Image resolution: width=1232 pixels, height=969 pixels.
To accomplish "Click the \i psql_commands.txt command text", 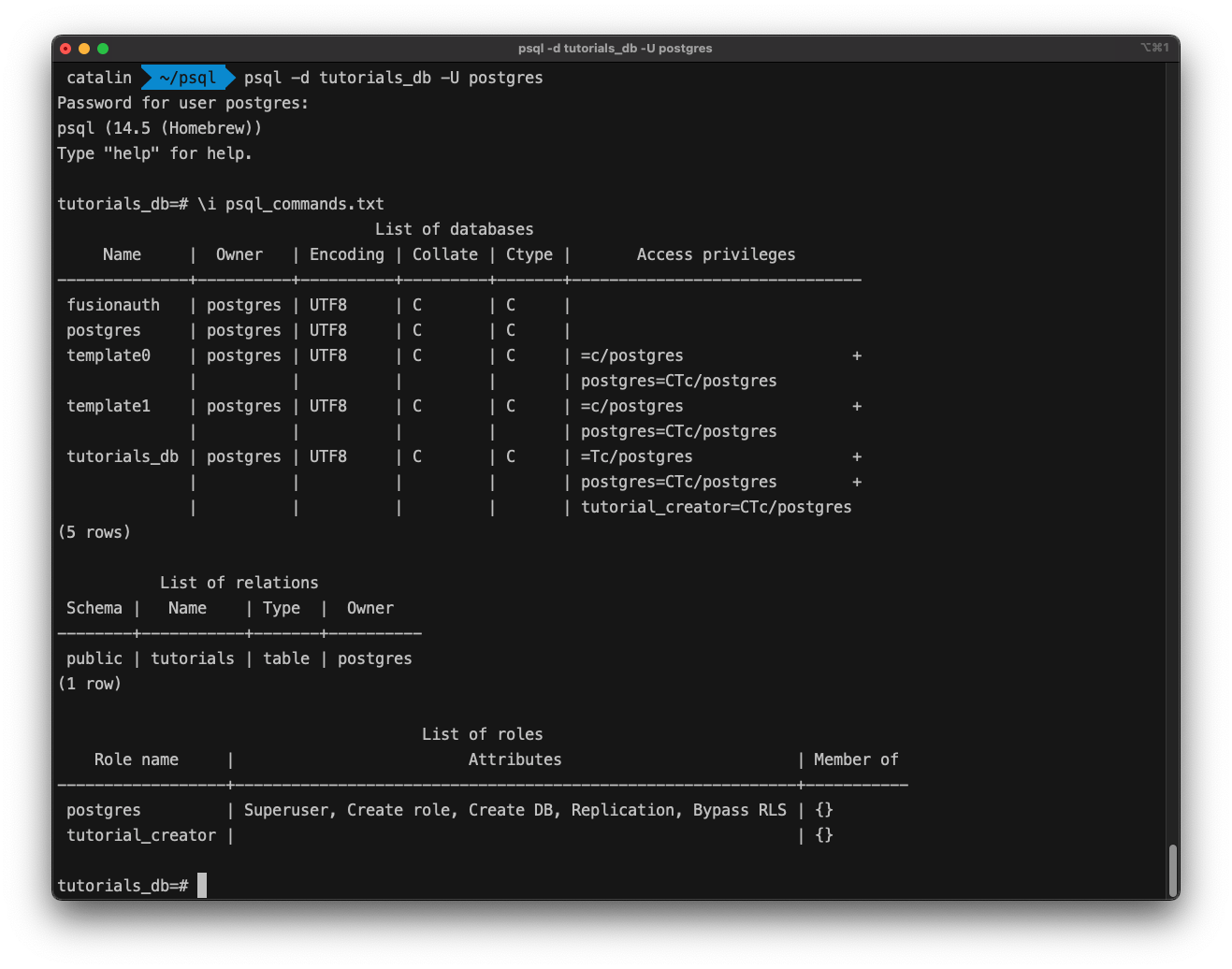I will coord(292,203).
